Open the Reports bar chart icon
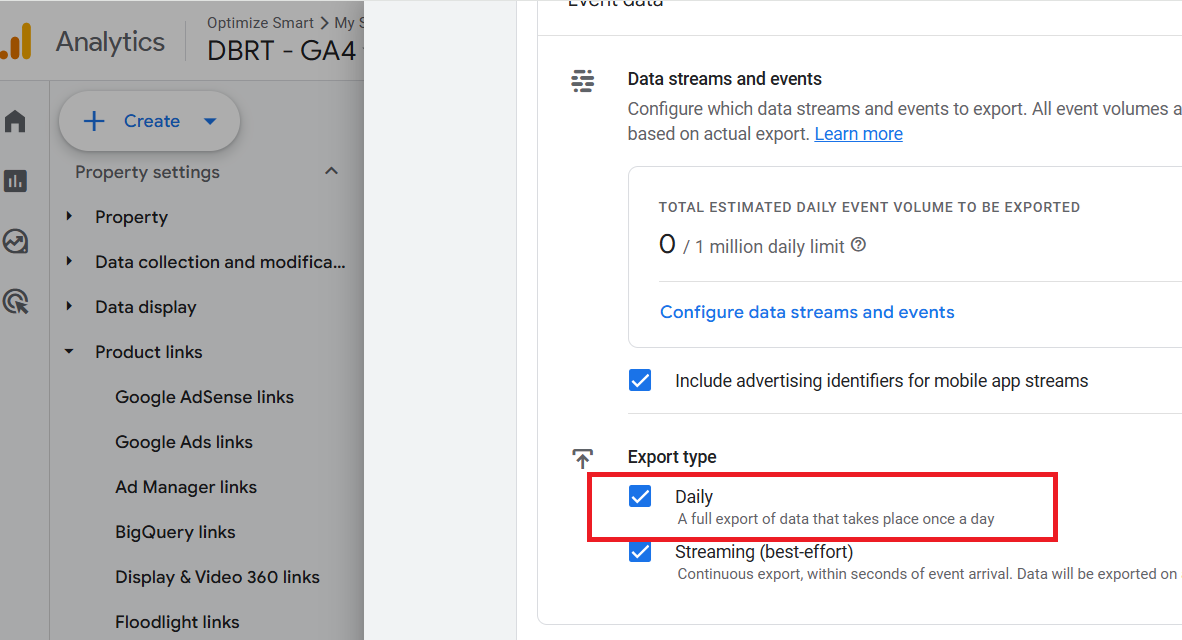This screenshot has width=1182, height=640. [15, 181]
